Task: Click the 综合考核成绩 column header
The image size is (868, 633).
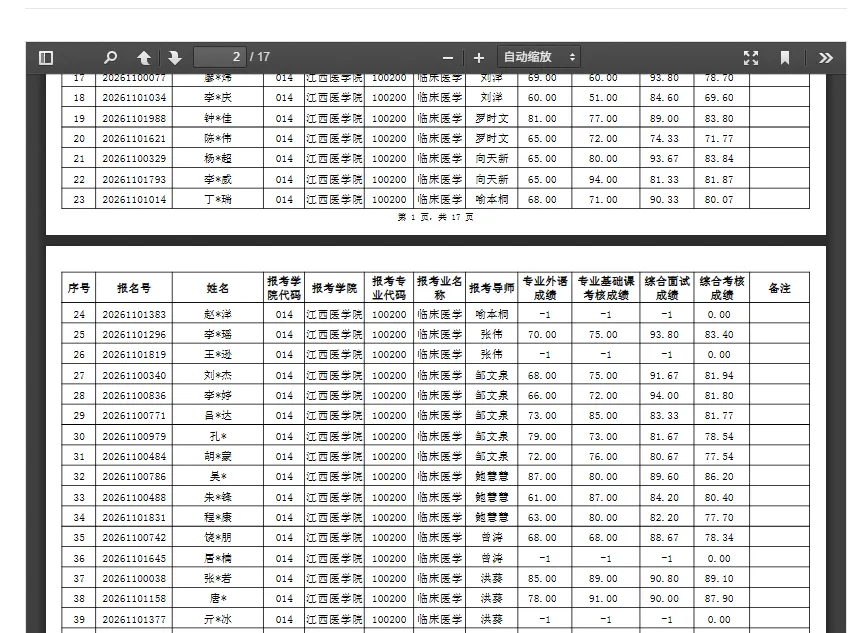Action: point(722,288)
